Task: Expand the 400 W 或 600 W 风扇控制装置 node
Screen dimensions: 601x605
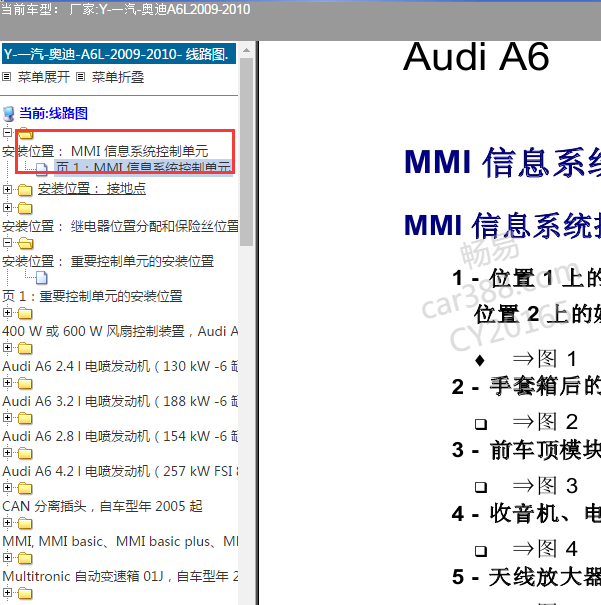Action: tap(7, 313)
